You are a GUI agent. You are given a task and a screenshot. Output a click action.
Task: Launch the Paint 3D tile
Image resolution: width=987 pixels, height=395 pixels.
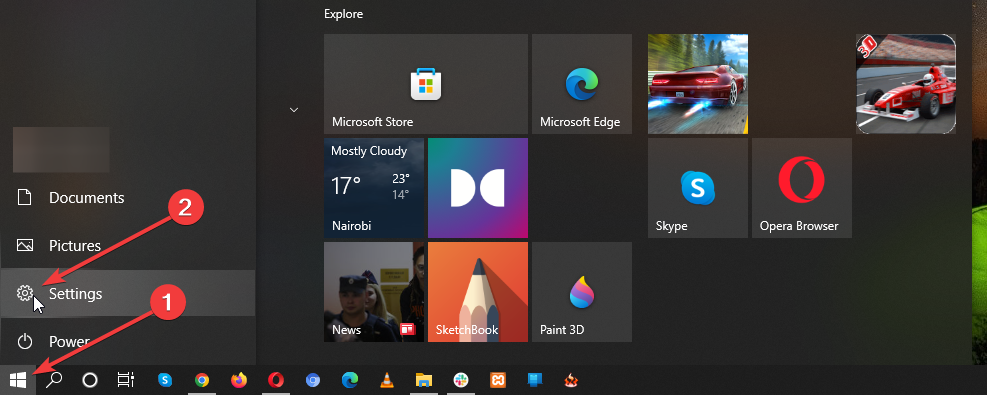coord(582,292)
